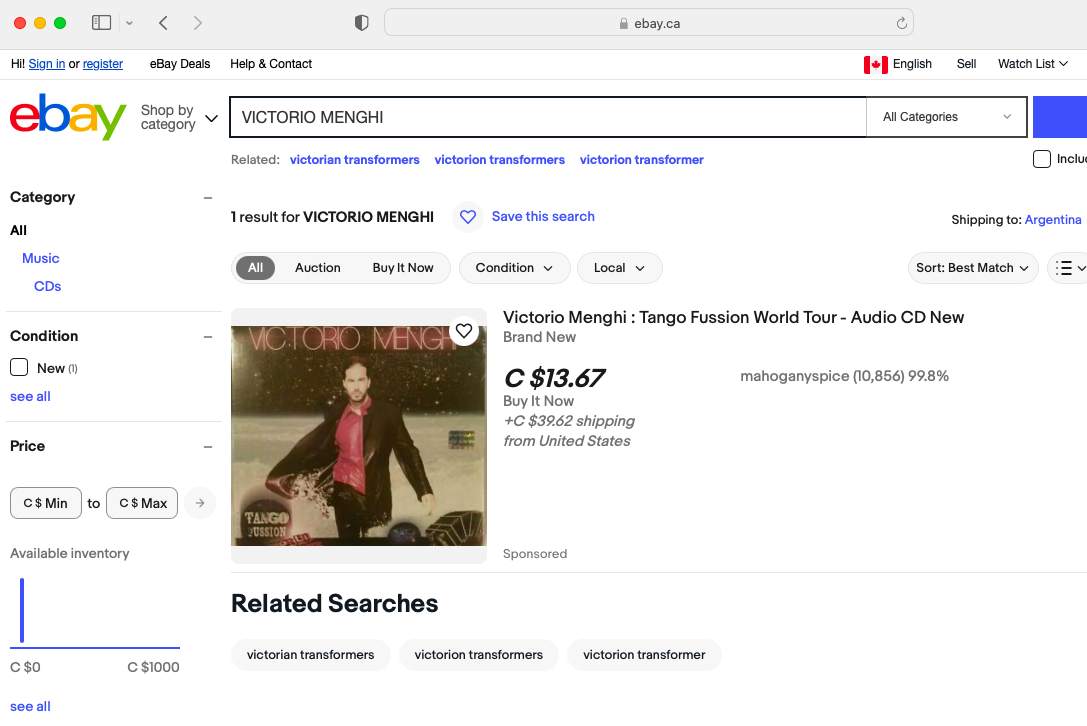Click victorion transformer related search chip
This screenshot has width=1087, height=726.
point(644,655)
